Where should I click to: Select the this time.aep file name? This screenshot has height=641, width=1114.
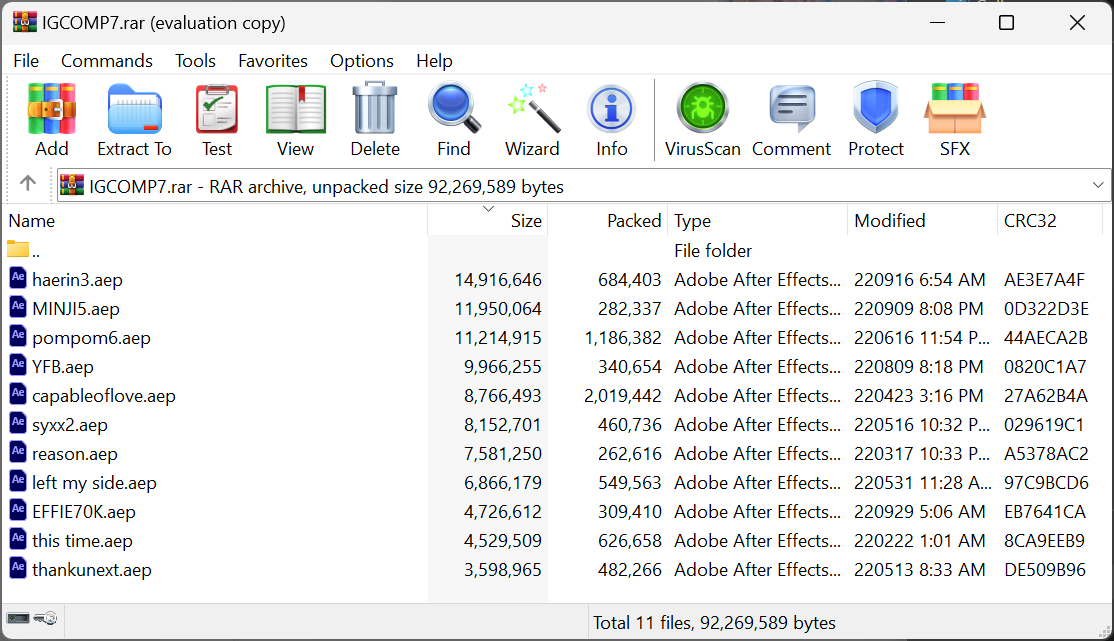pyautogui.click(x=82, y=542)
